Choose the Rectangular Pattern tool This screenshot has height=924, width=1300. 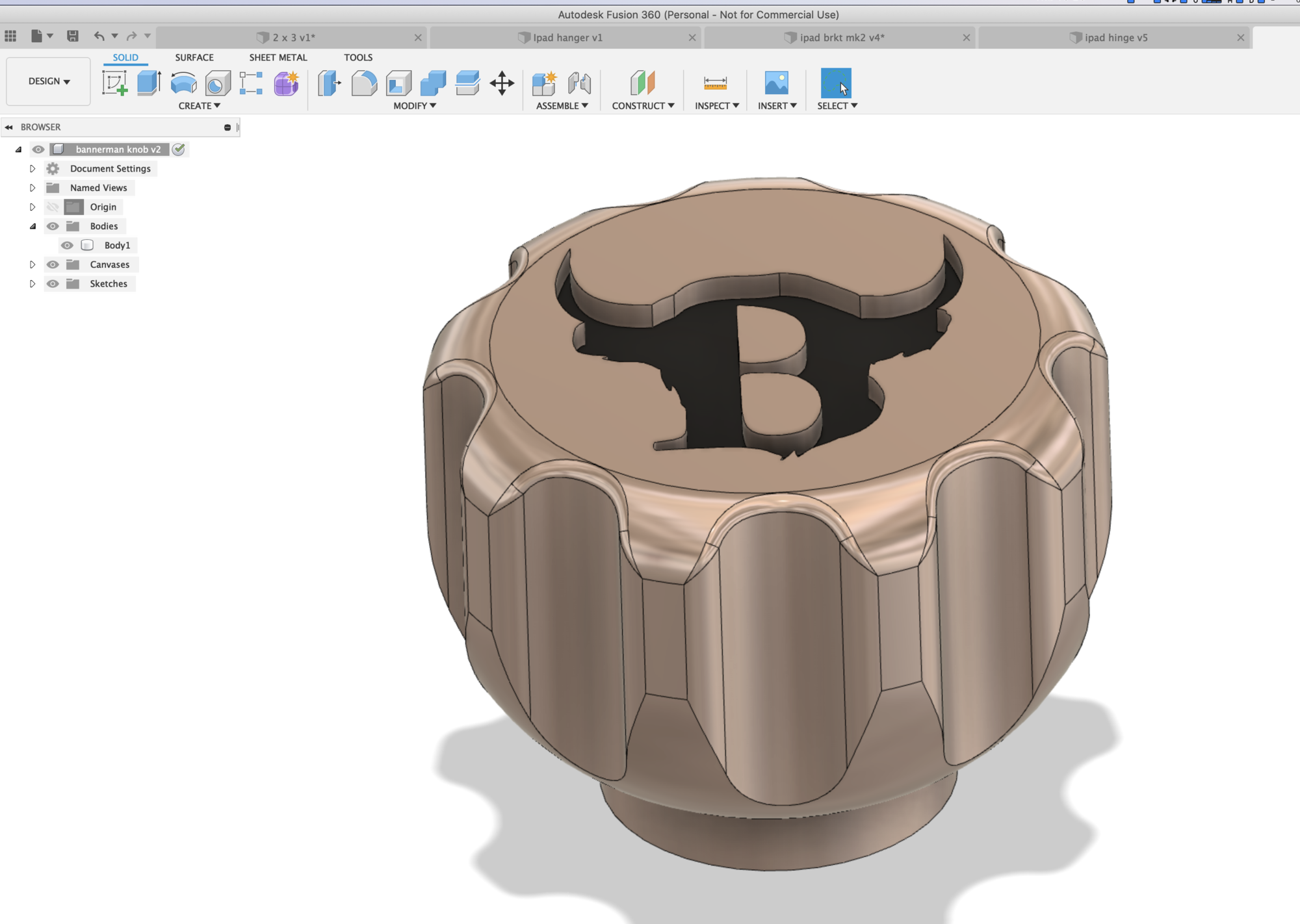click(x=252, y=83)
